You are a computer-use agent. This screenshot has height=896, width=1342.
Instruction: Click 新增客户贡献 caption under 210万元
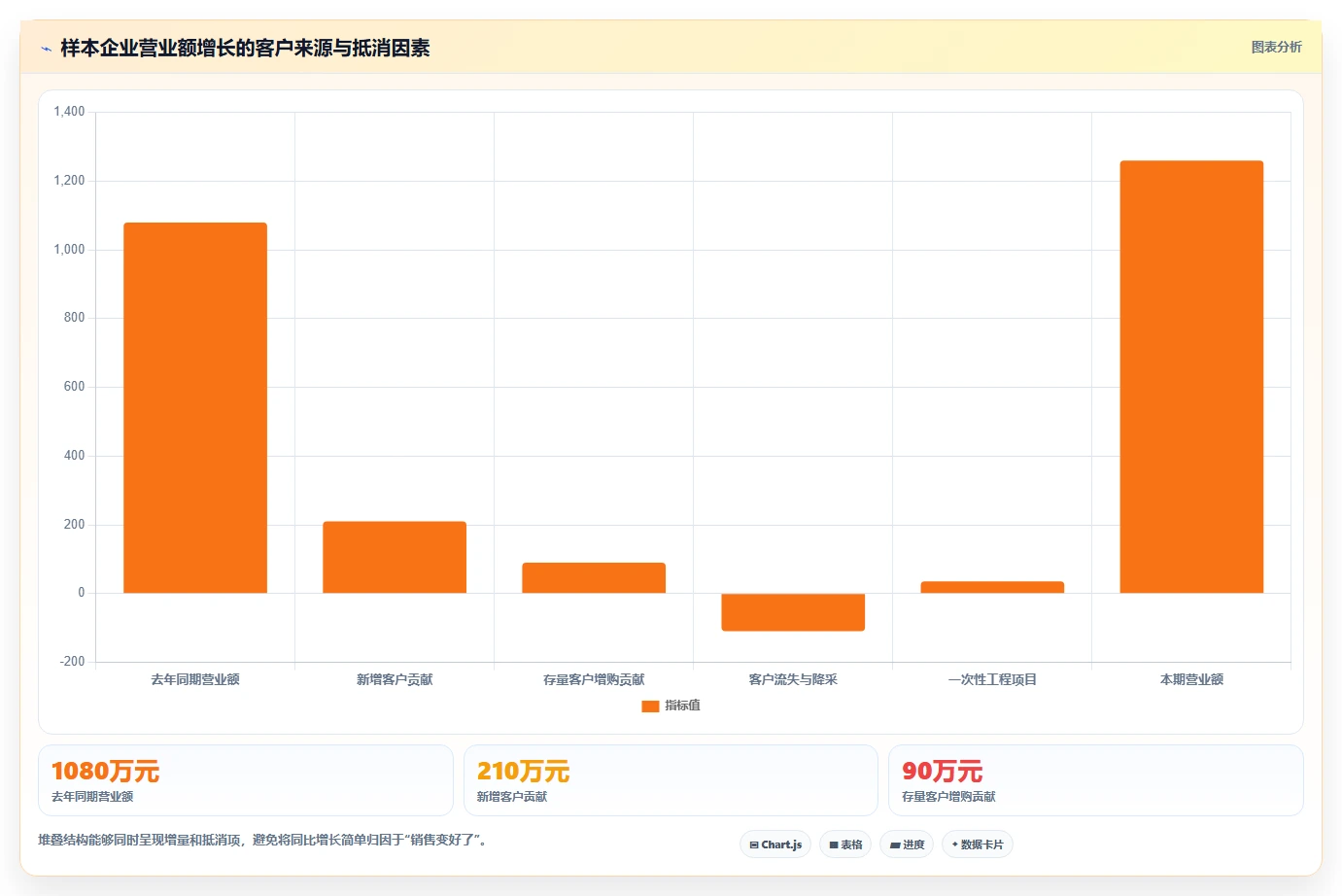point(512,797)
